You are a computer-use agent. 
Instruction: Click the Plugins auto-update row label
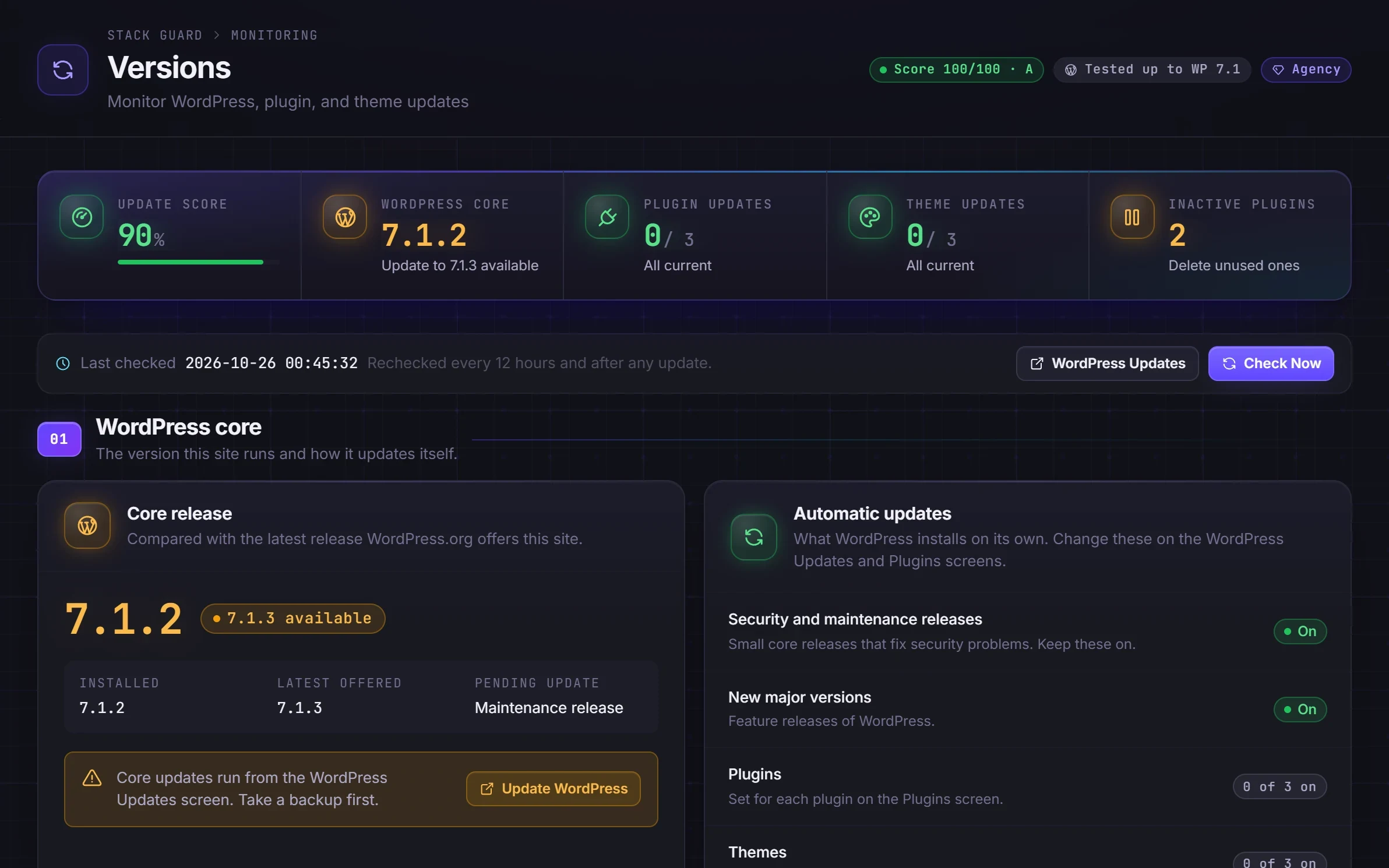point(755,774)
